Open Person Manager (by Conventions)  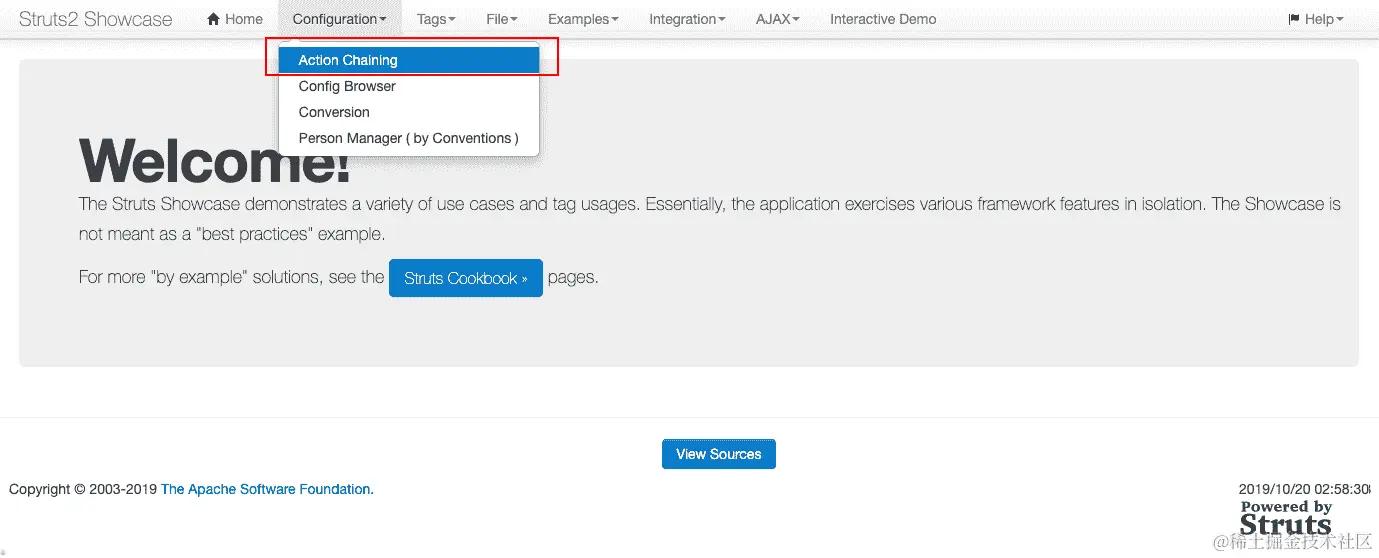point(408,138)
